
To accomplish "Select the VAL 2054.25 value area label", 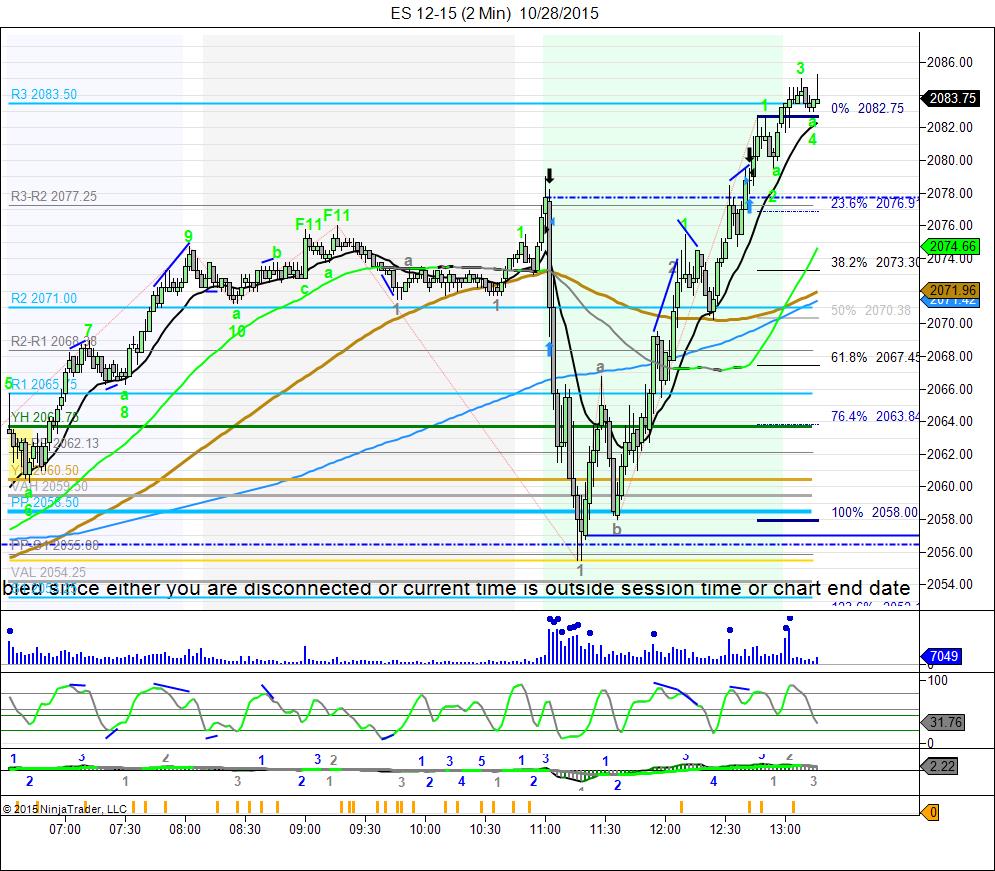I will pyautogui.click(x=48, y=573).
